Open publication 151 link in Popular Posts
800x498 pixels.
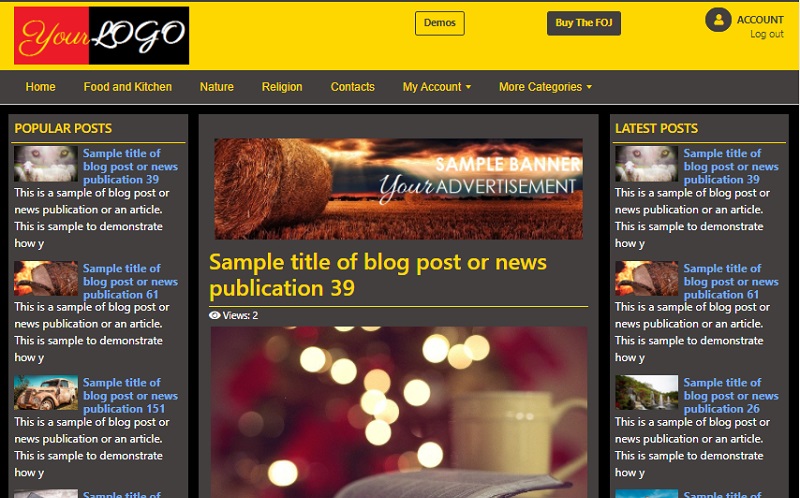(130, 396)
